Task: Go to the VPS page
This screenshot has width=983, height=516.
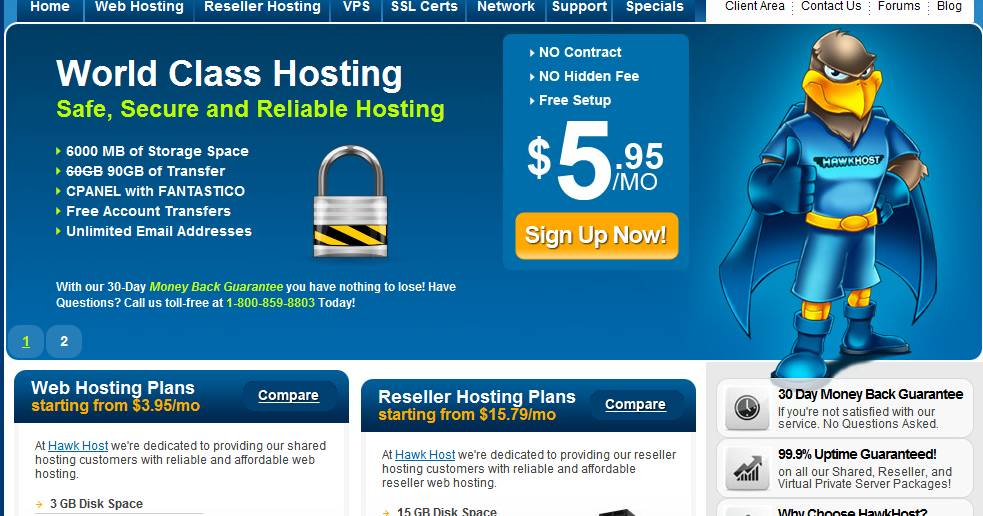Action: click(x=356, y=7)
